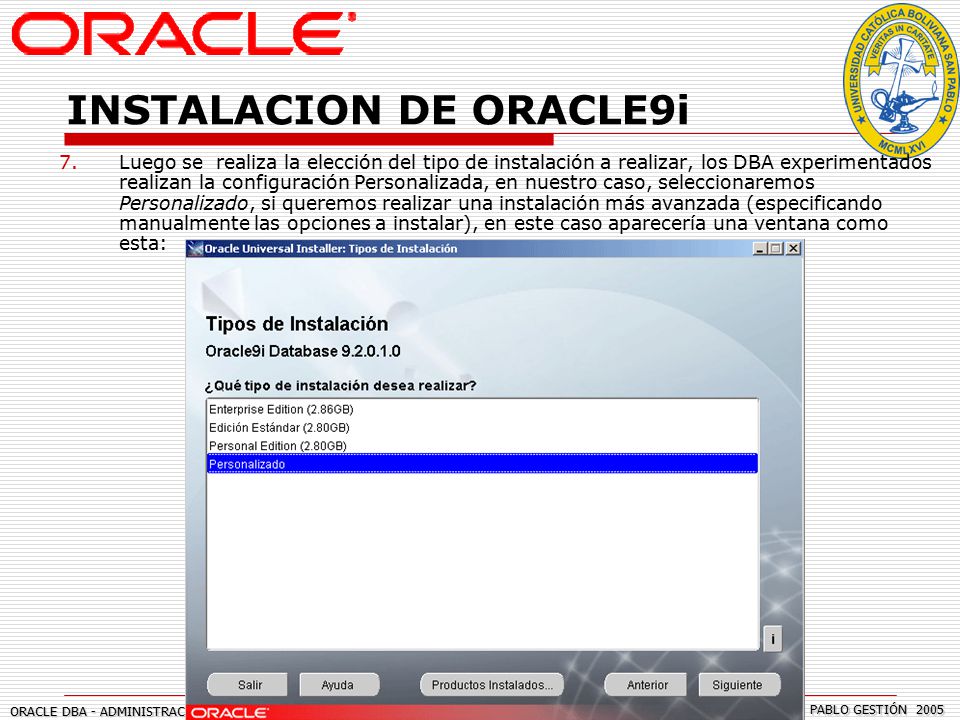Maximize the Oracle Universal Installer window
The width and height of the screenshot is (960, 720).
[x=776, y=249]
